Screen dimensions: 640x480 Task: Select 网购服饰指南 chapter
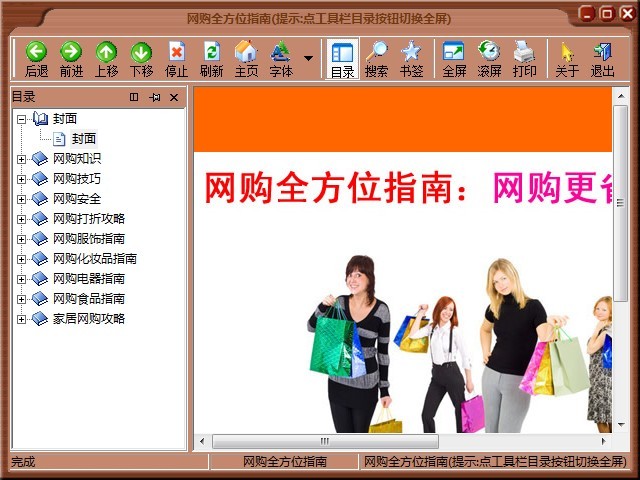pos(89,239)
